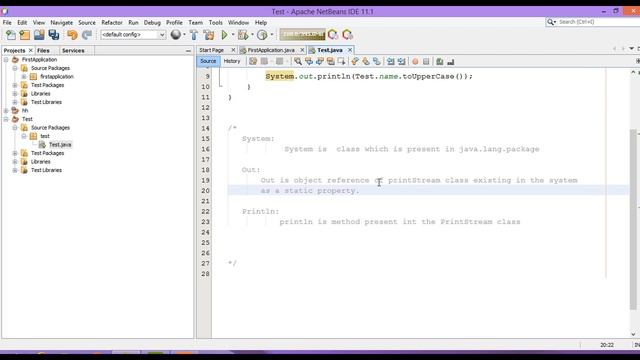Click the Debug Project icon
The image size is (640, 360).
coord(243,35)
